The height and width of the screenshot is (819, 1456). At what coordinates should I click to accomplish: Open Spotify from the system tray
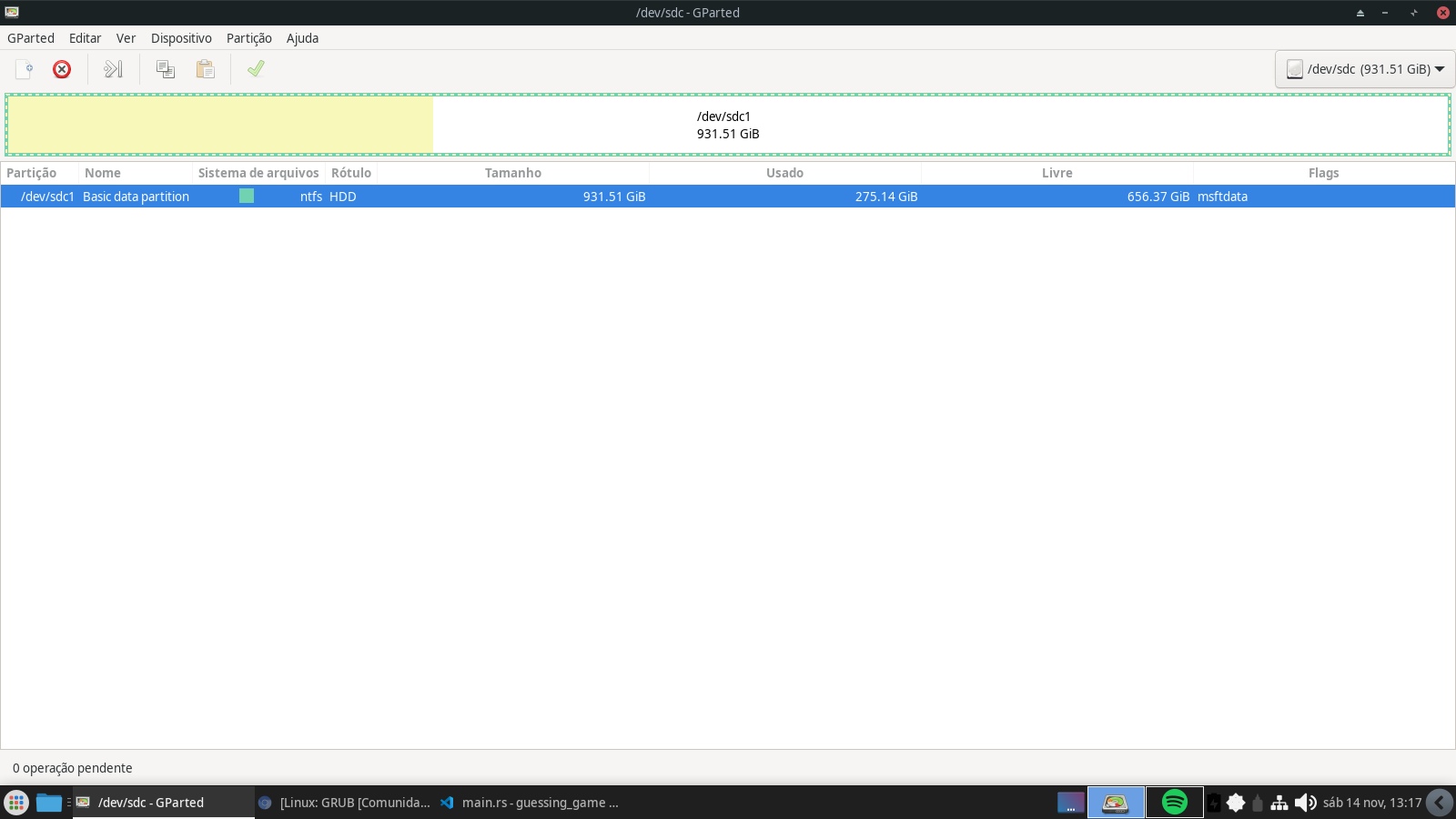coord(1175,803)
